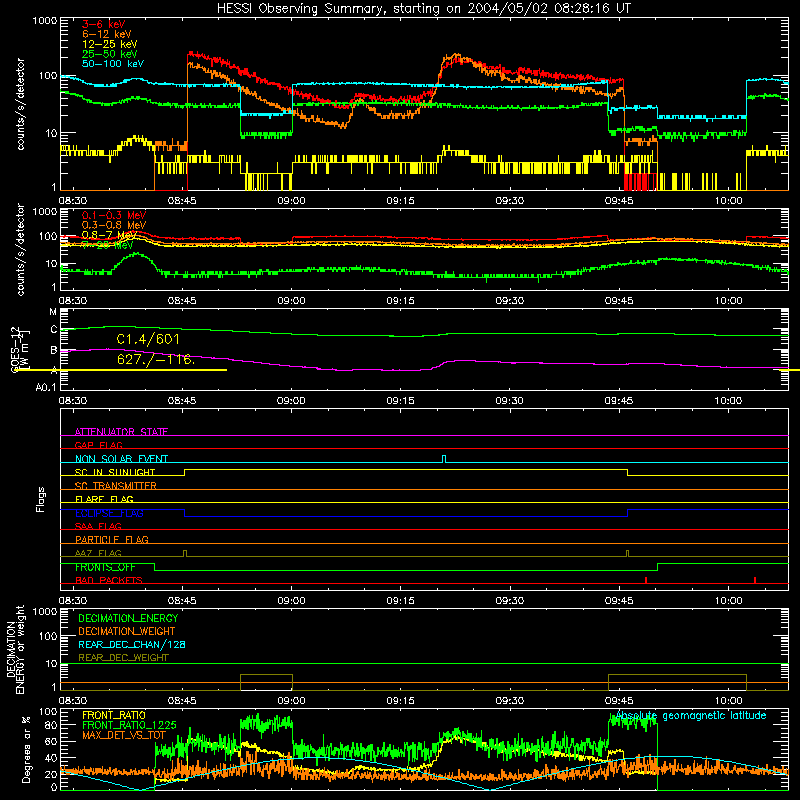Viewport: 800px width, 800px height.
Task: Click the 627./-116. position annotation
Action: (x=156, y=359)
